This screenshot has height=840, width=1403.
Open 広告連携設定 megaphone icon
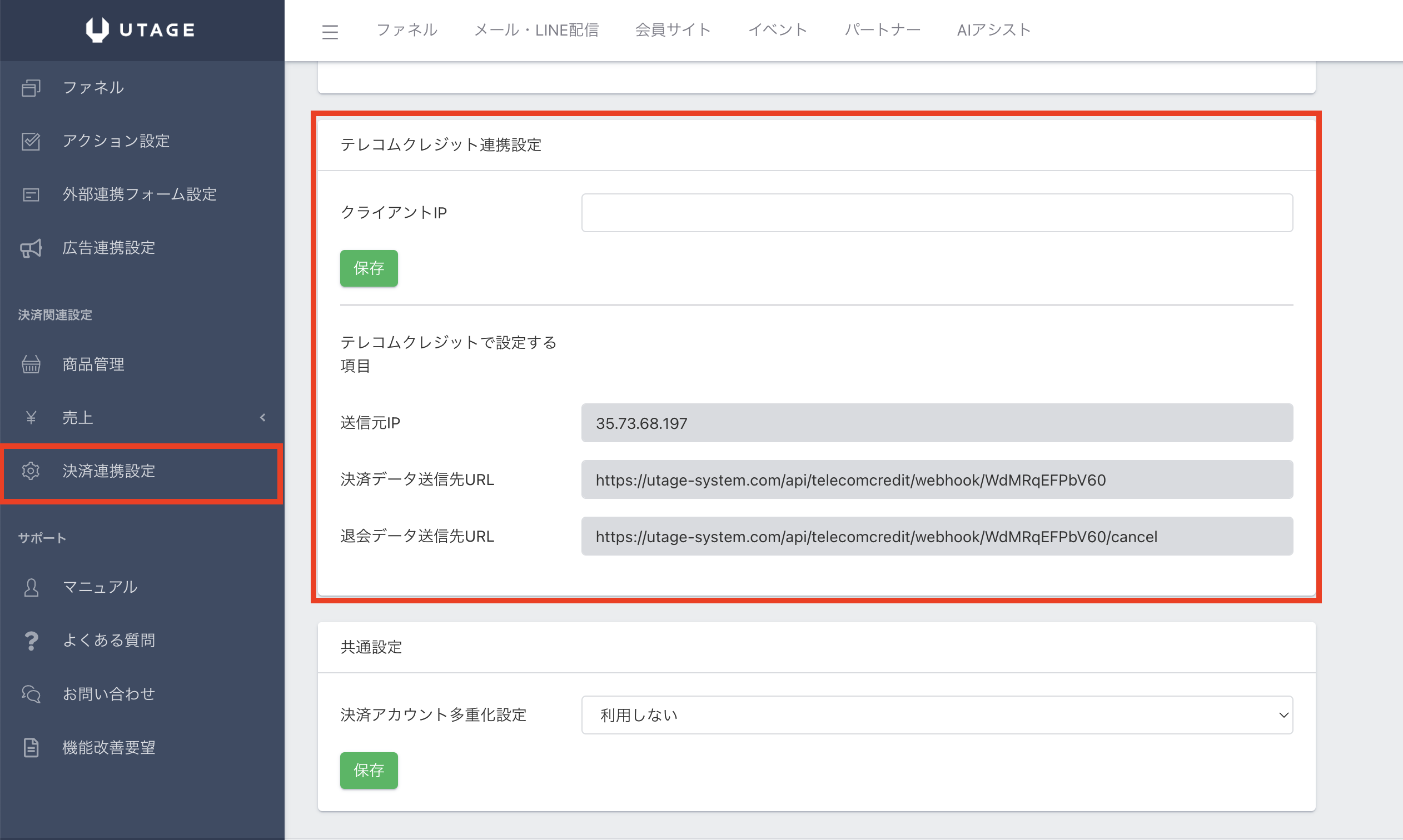tap(31, 248)
